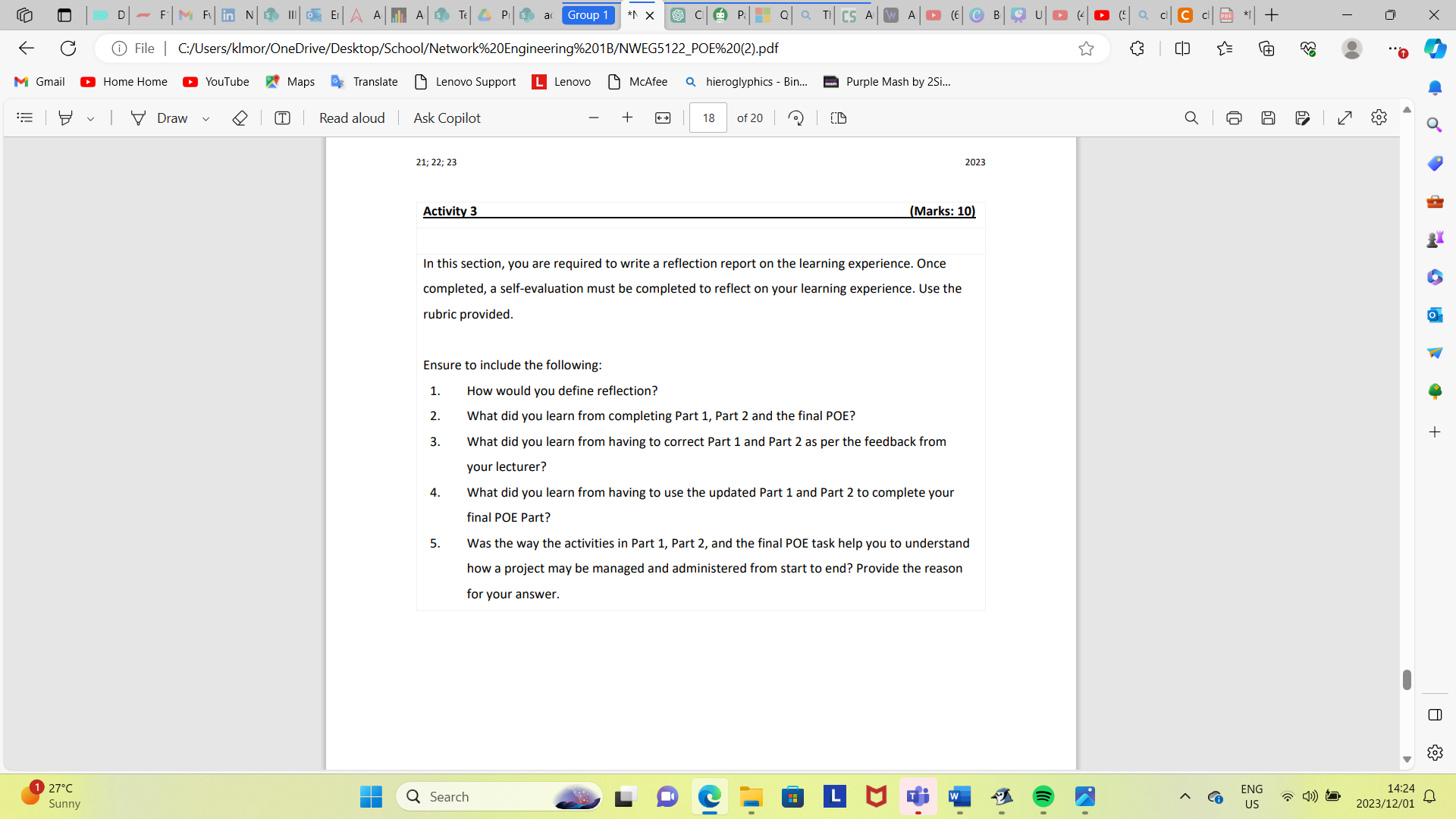This screenshot has height=819, width=1456.
Task: Open the PDF settings menu
Action: [x=1379, y=118]
